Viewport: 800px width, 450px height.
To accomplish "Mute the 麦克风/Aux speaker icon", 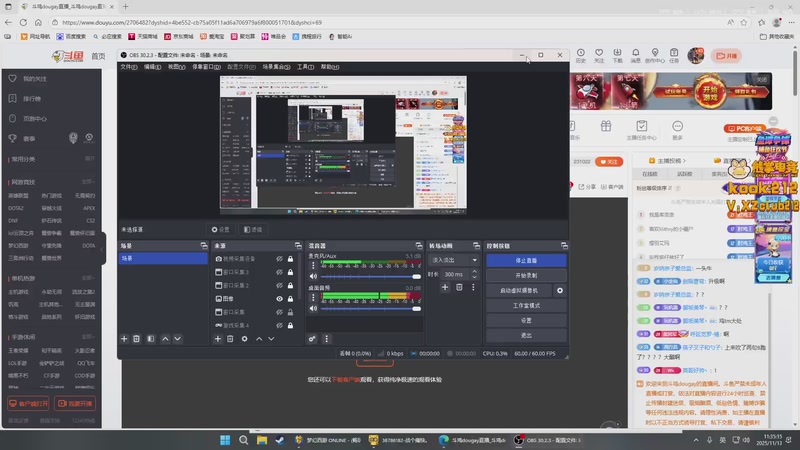I will point(313,277).
